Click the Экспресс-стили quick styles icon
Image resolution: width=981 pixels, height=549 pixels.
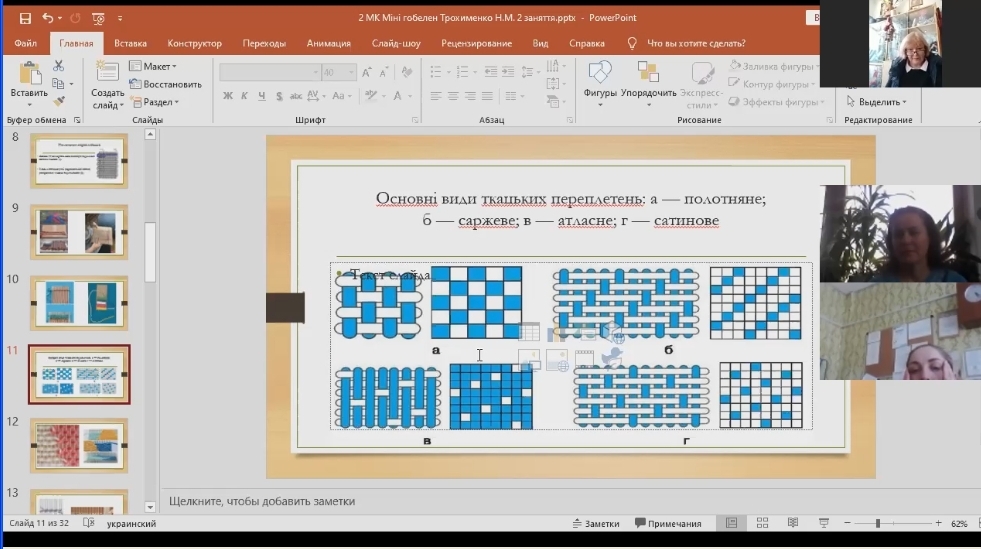pyautogui.click(x=701, y=73)
